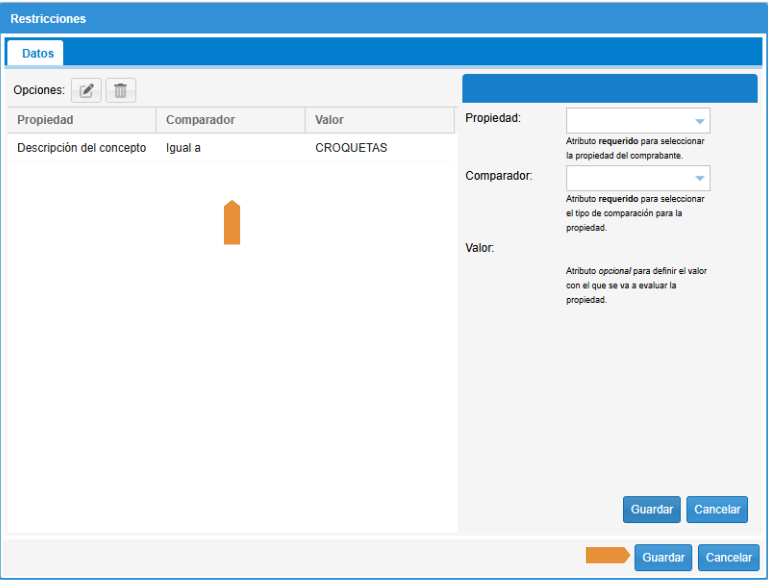The image size is (768, 580).
Task: Click the trash delete icon in Opciones
Action: [120, 91]
